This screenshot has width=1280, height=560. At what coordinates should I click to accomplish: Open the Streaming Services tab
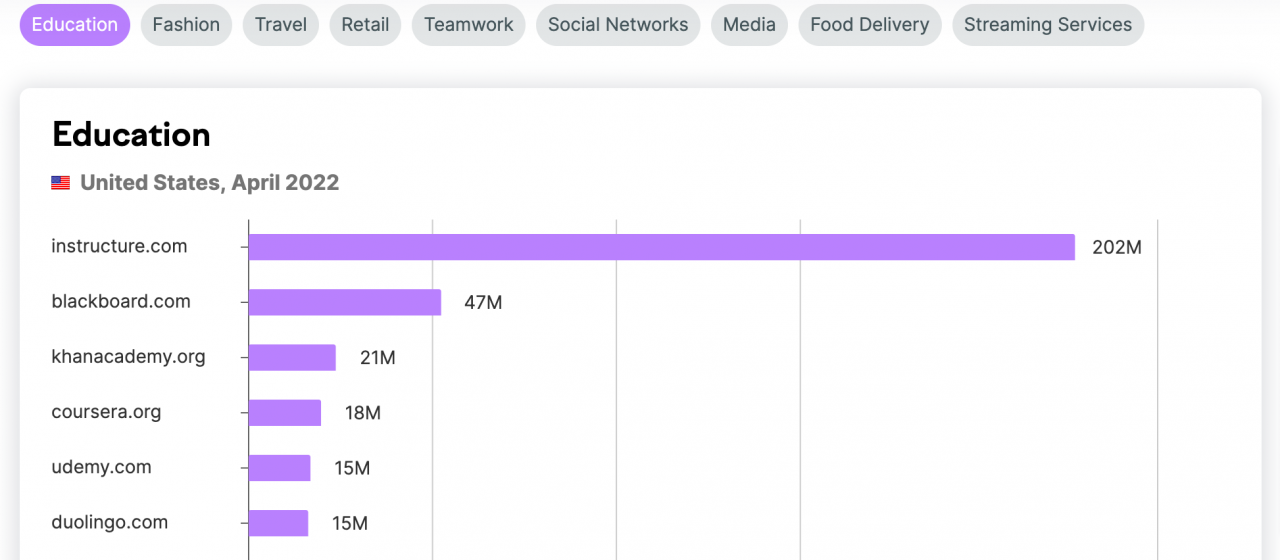[1047, 25]
